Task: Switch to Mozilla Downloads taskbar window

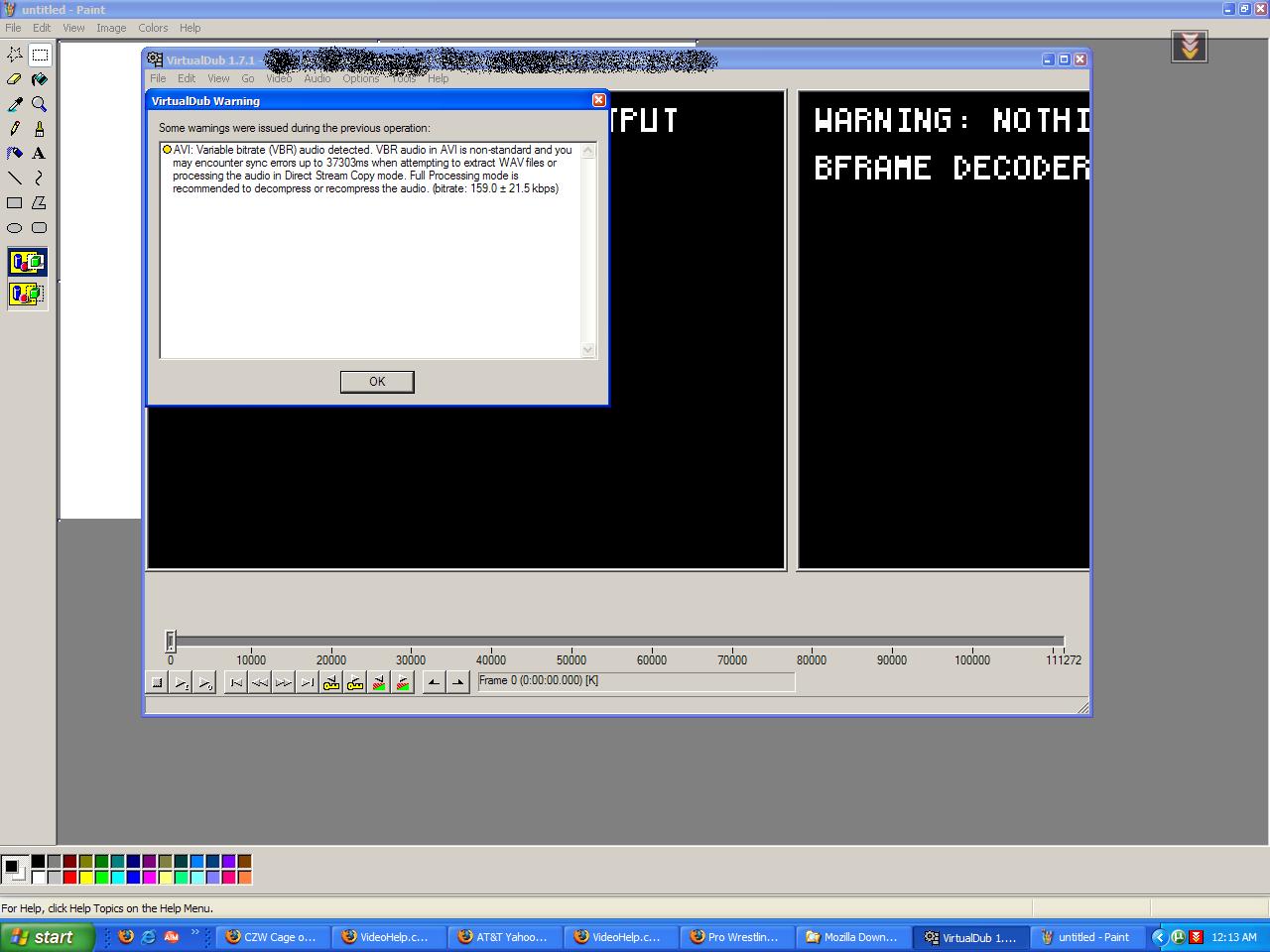Action: pyautogui.click(x=852, y=937)
